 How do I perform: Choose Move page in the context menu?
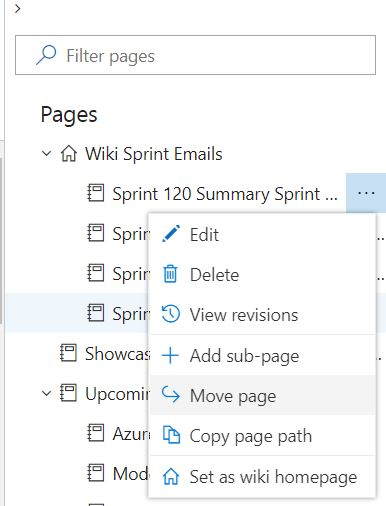263,395
